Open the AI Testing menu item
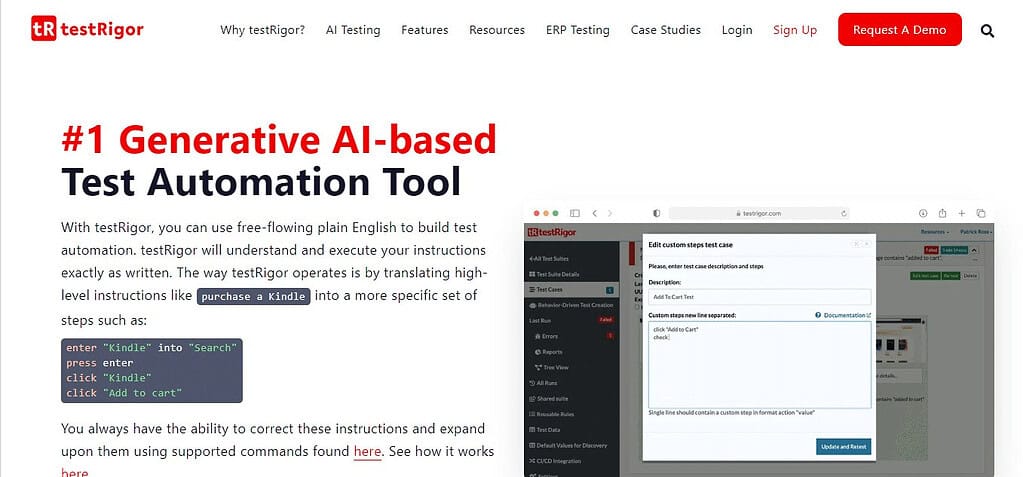 click(353, 30)
